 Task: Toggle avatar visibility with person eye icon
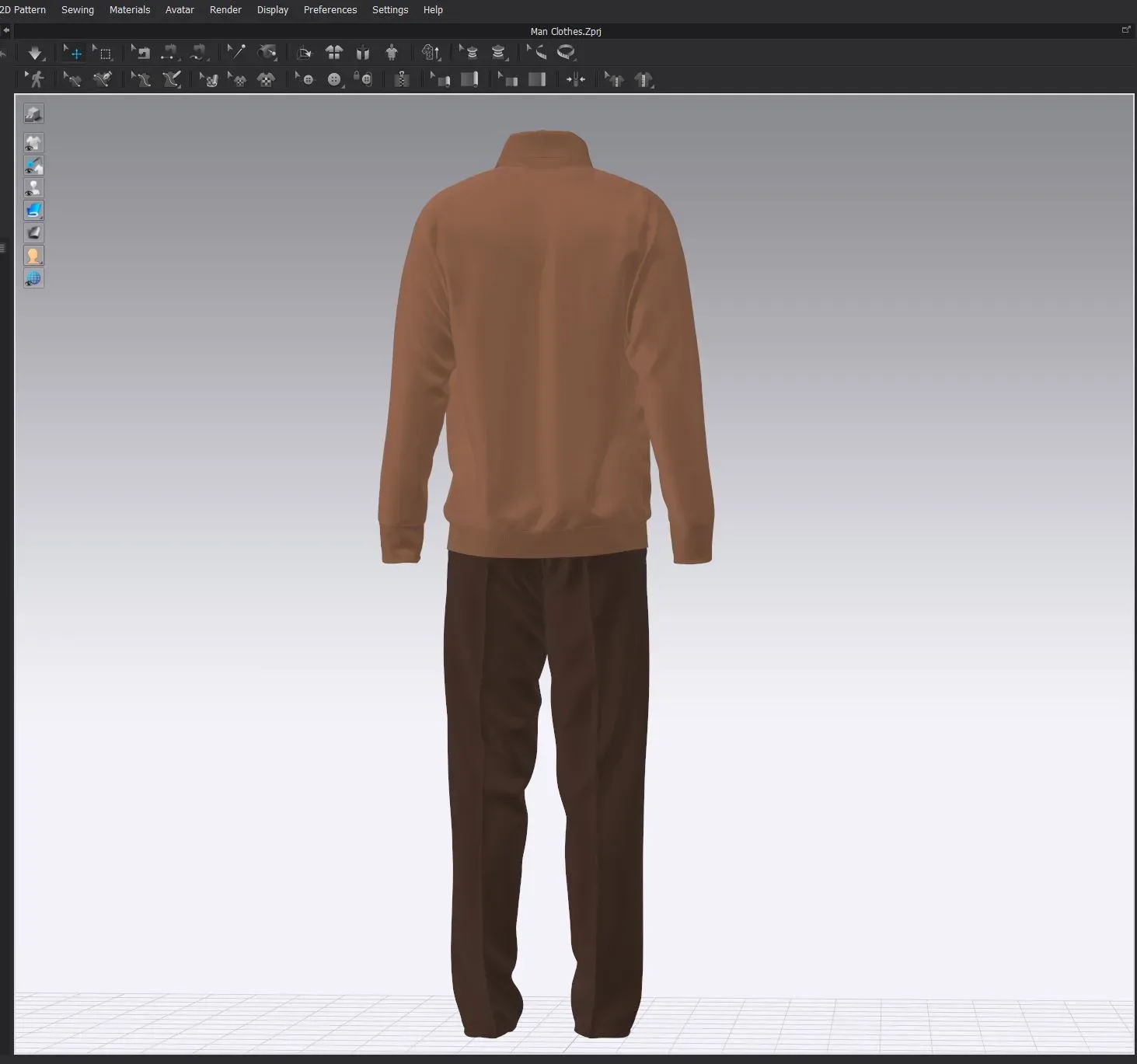click(33, 188)
